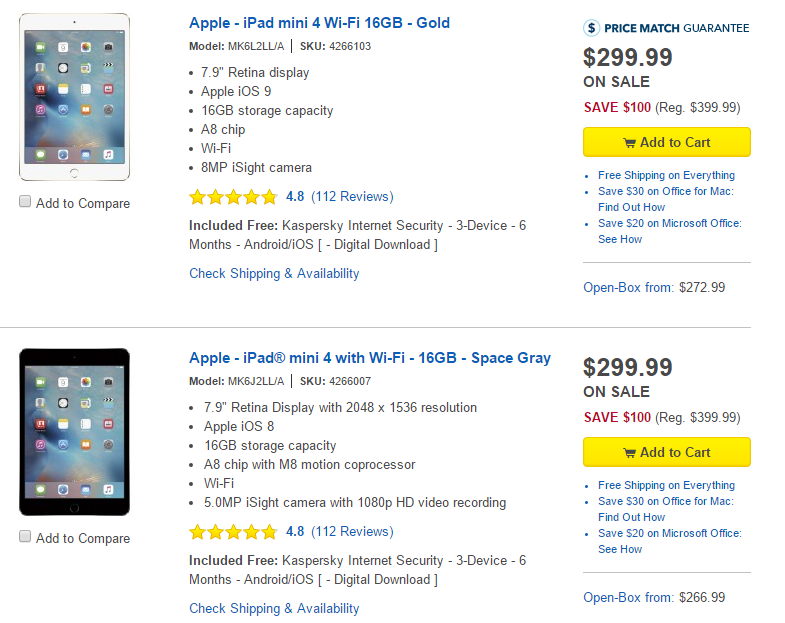
Task: Click the Price Match Guarantee dollar icon
Action: pos(592,28)
